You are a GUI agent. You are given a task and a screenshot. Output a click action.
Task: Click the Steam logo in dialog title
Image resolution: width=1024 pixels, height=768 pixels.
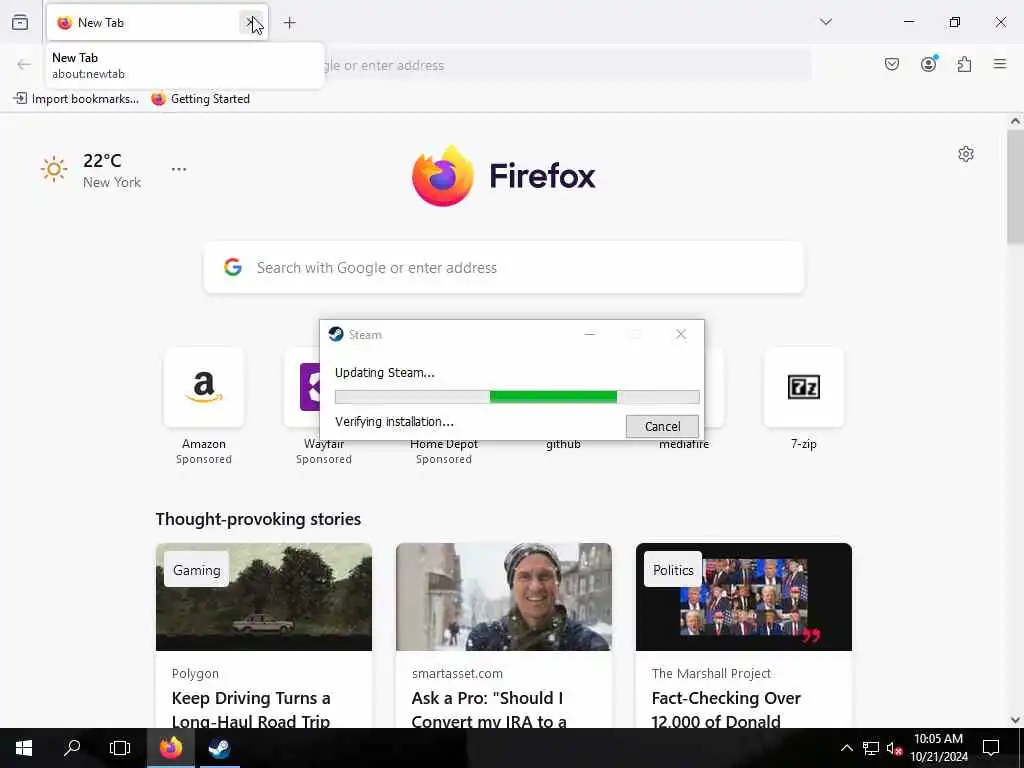pyautogui.click(x=336, y=334)
